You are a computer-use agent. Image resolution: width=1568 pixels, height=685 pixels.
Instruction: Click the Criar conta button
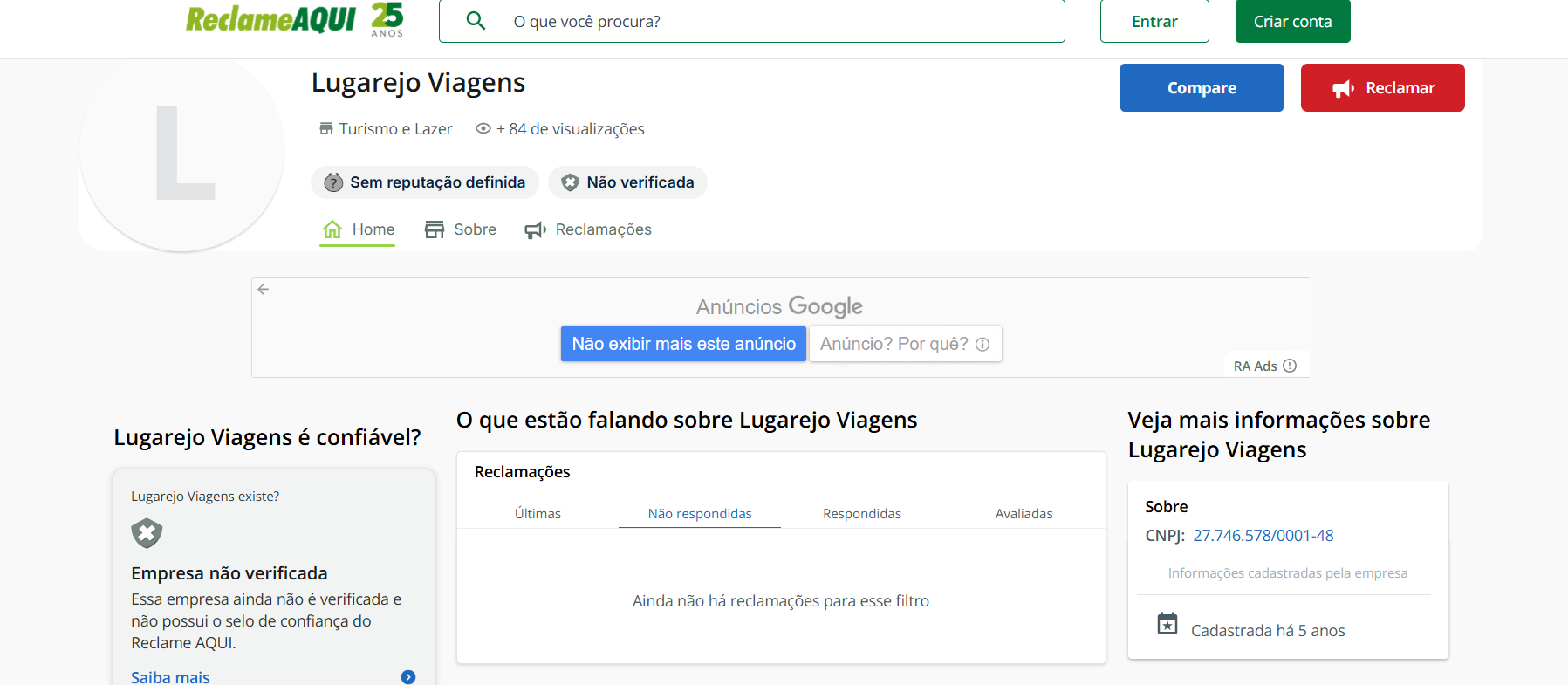point(1292,21)
